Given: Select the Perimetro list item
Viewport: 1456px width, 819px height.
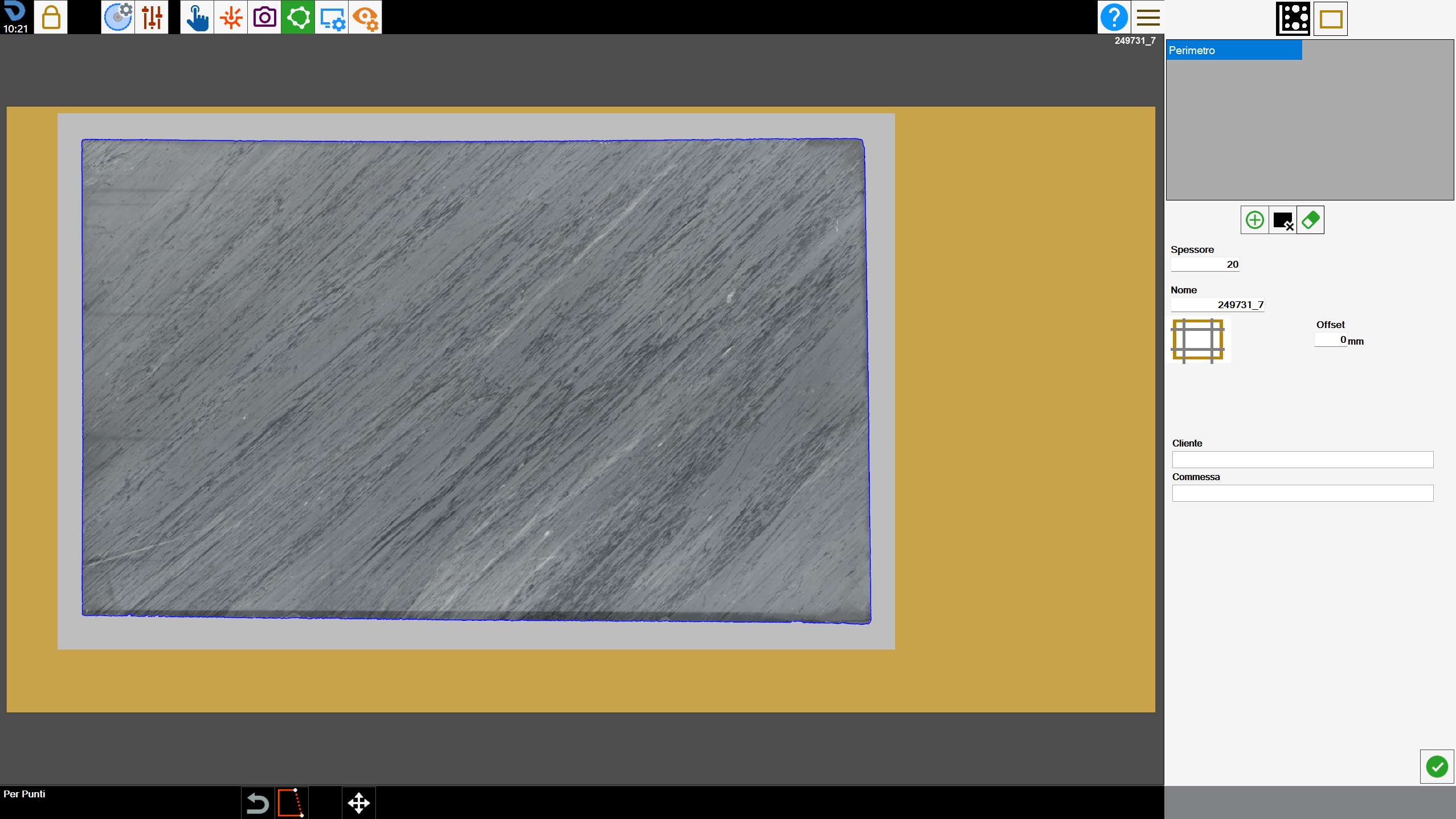Looking at the screenshot, I should click(1234, 50).
